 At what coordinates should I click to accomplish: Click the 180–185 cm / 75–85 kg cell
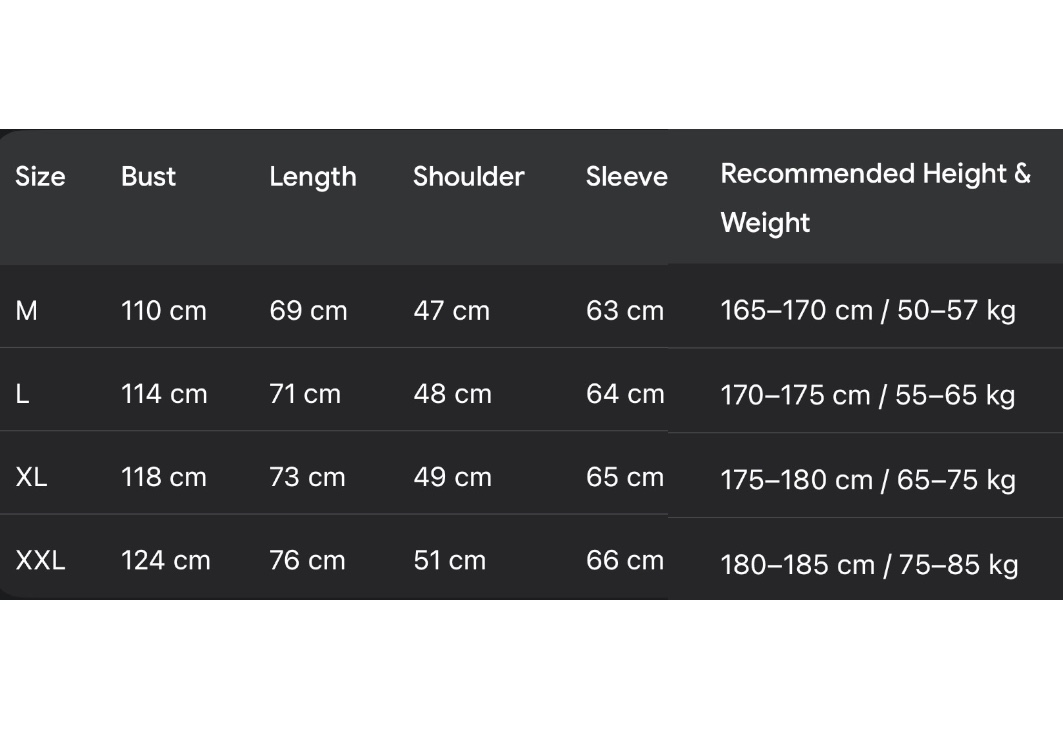pyautogui.click(x=868, y=565)
